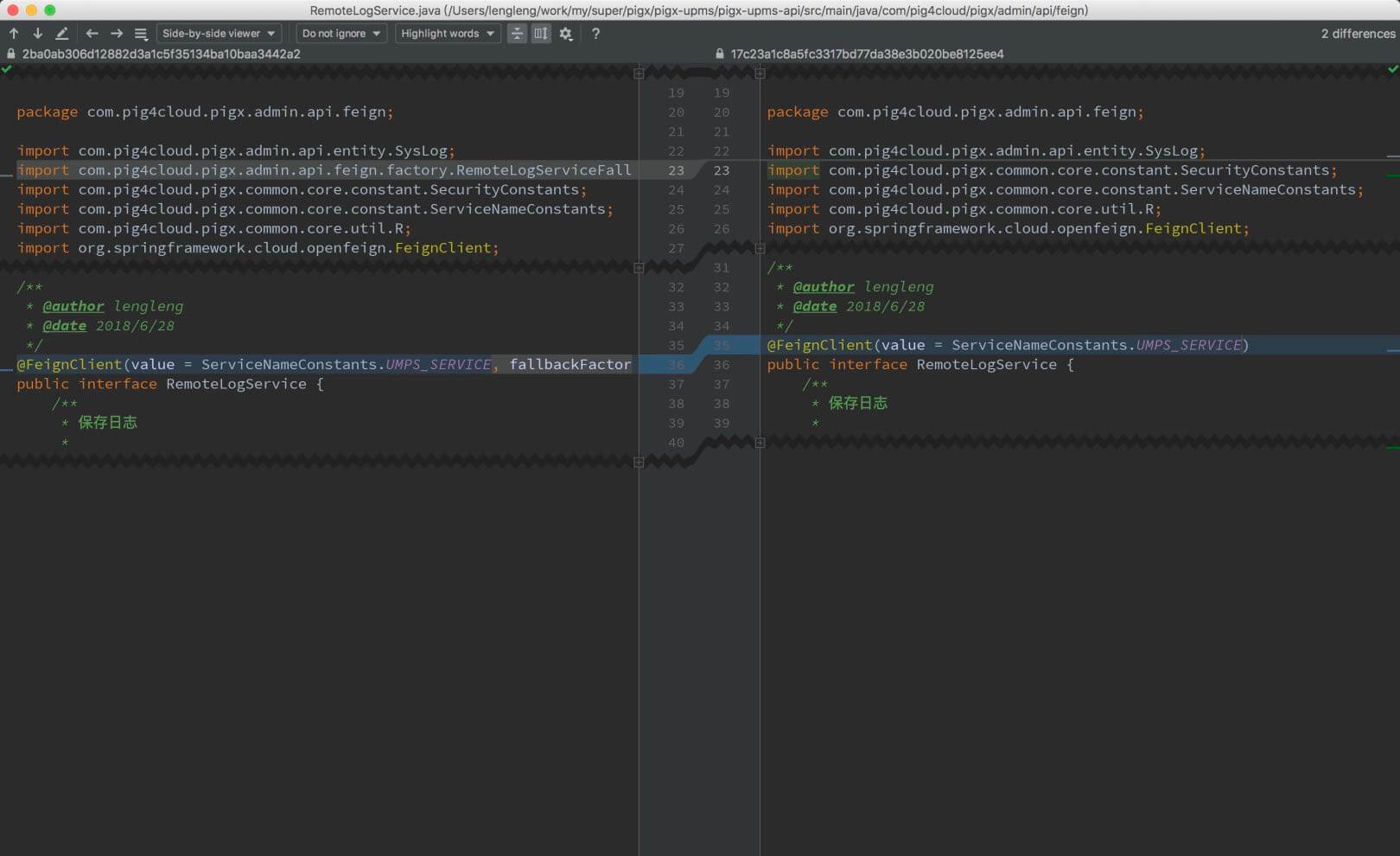Image resolution: width=1400 pixels, height=856 pixels.
Task: Compare next file using right arrow
Action: (x=116, y=34)
